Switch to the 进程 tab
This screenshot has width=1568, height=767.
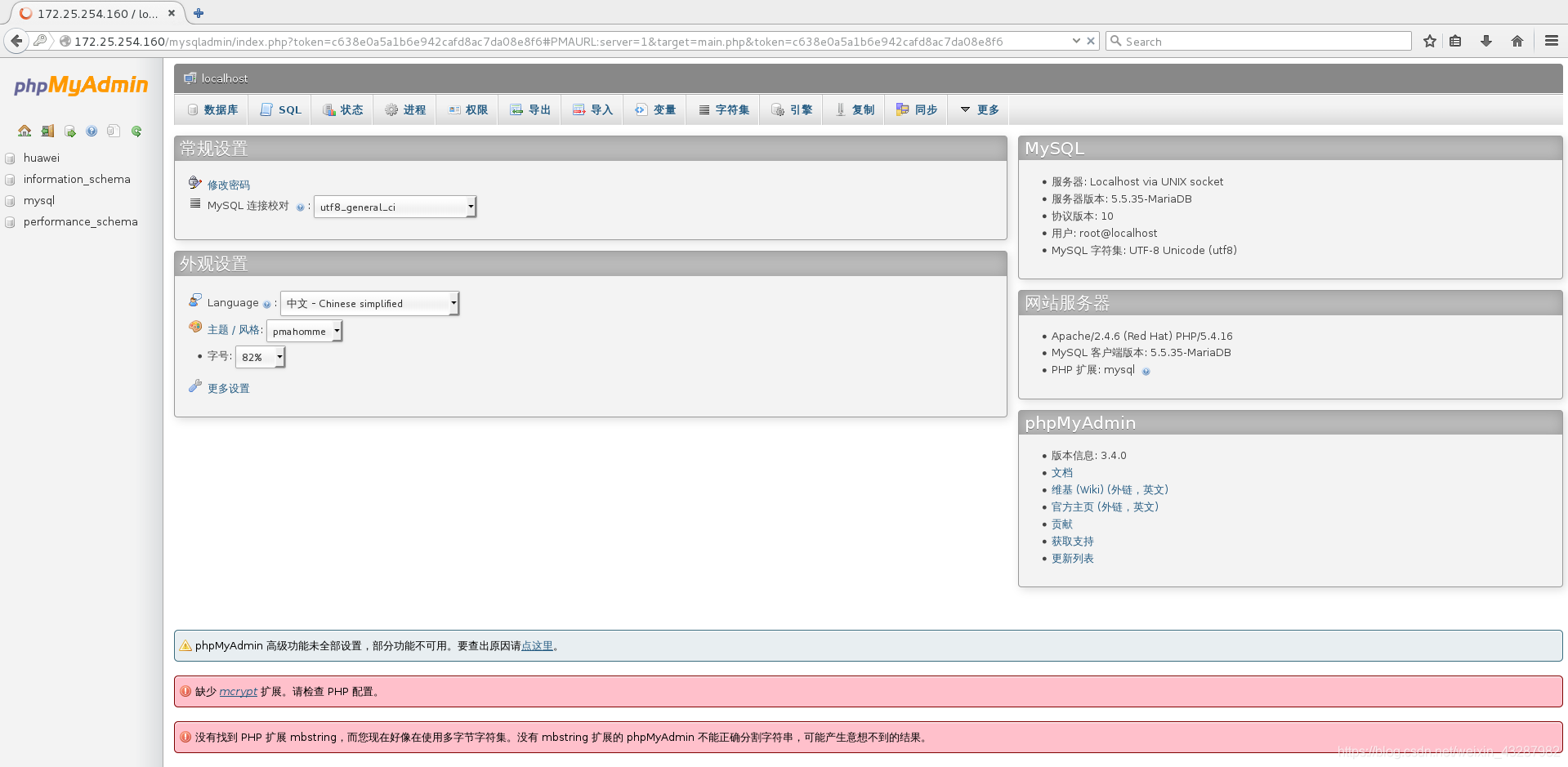(405, 109)
